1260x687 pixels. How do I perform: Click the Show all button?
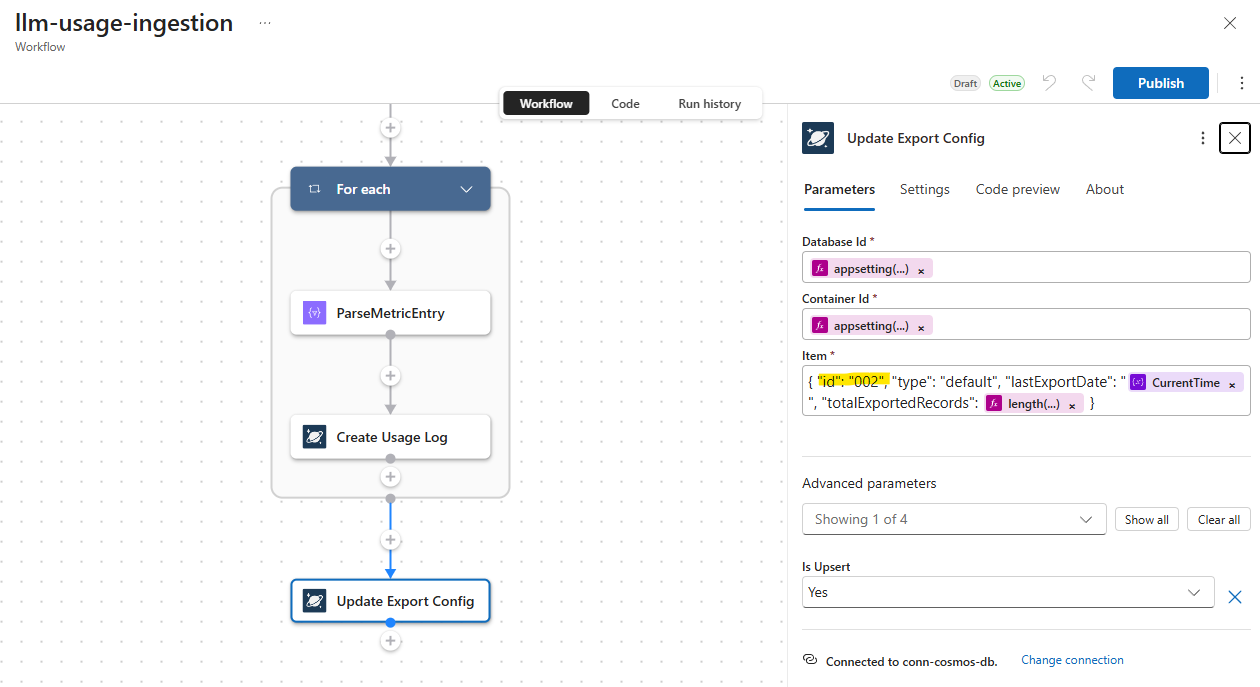[x=1147, y=519]
